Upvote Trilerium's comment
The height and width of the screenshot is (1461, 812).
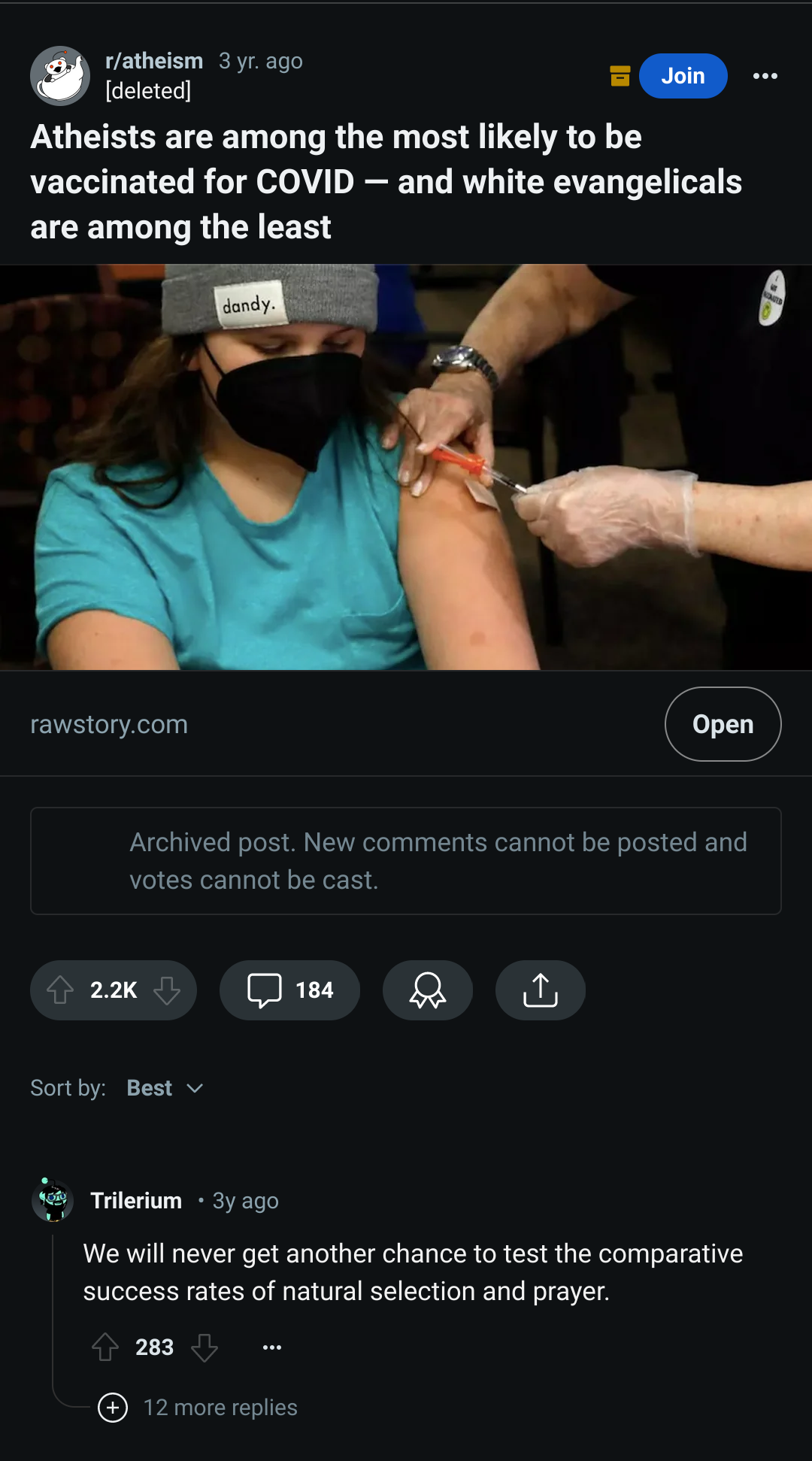pyautogui.click(x=105, y=1347)
